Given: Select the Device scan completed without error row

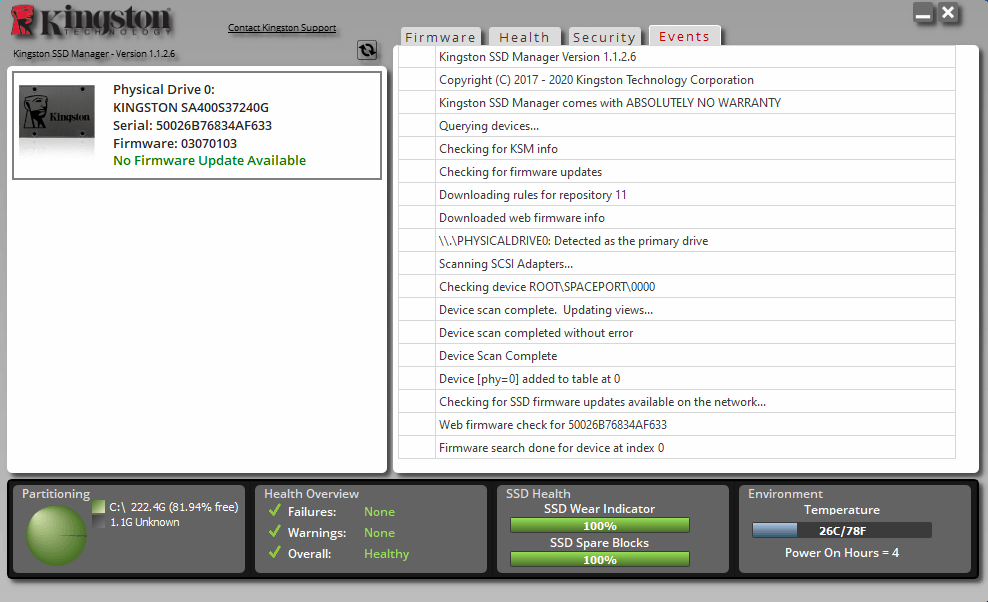Looking at the screenshot, I should pos(677,333).
